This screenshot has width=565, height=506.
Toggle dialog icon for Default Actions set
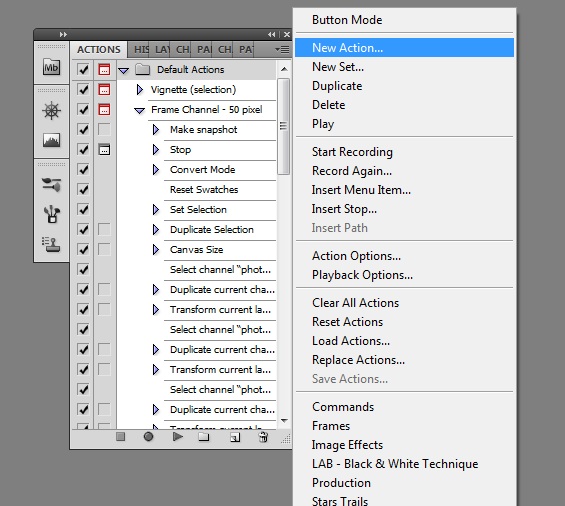[104, 70]
